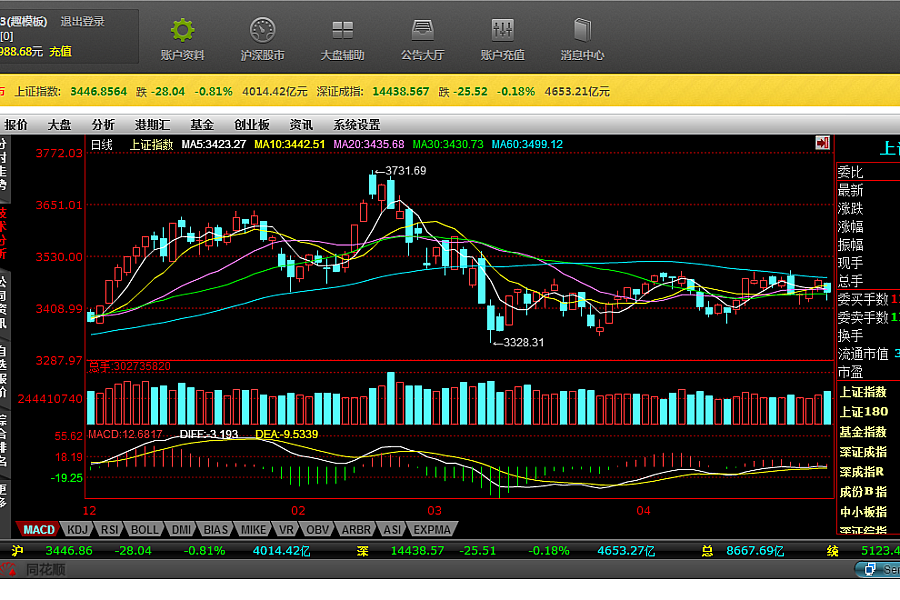Viewport: 900px width, 600px height.
Task: Select 深证成指 in index list
Action: pyautogui.click(x=863, y=452)
